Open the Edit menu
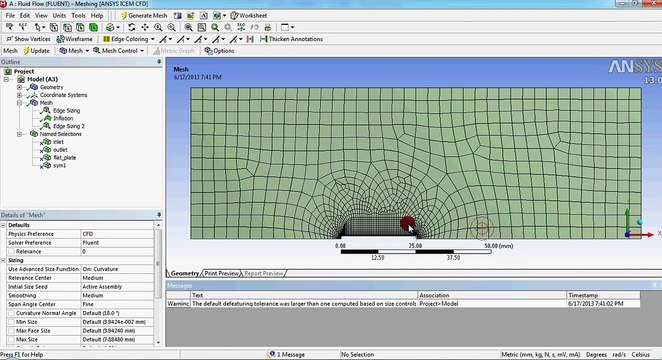Screen dimensions: 662x360 tap(25, 16)
